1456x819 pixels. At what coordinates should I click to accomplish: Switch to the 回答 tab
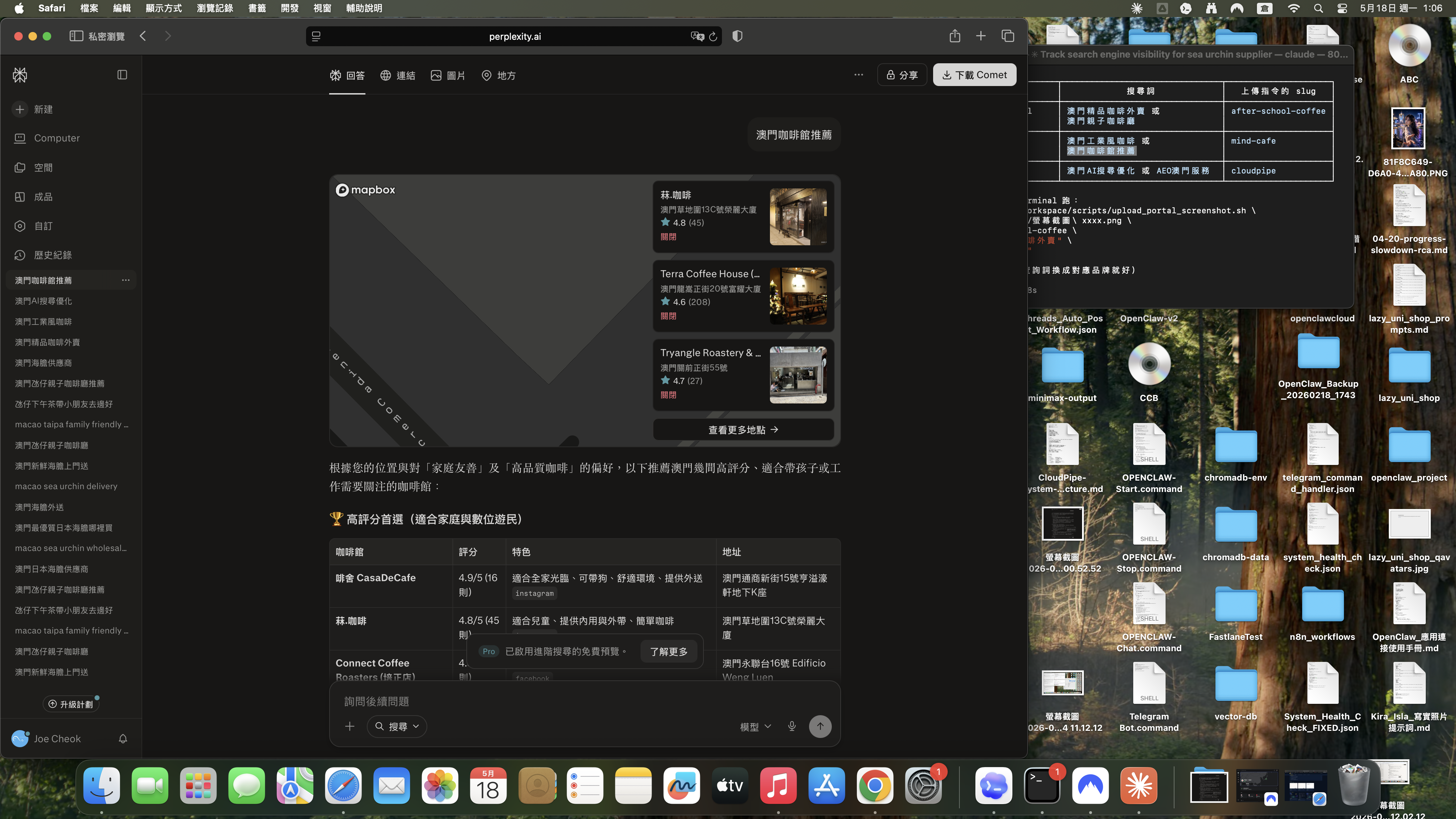(347, 75)
